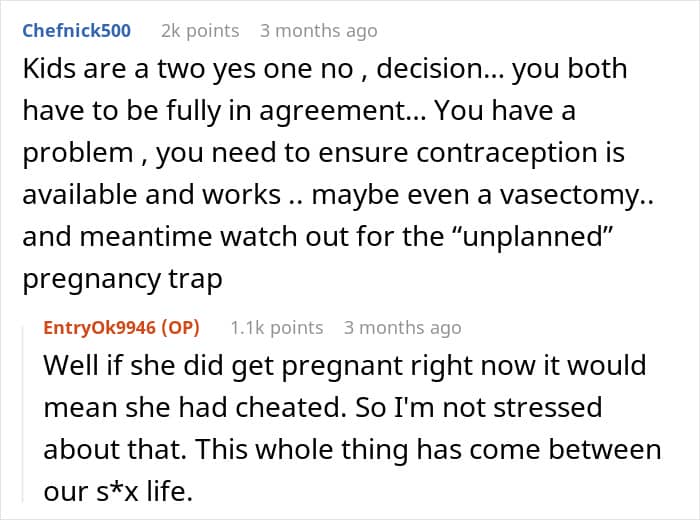700x520 pixels.
Task: Click the word "contraception" in the comment
Action: click(x=507, y=153)
